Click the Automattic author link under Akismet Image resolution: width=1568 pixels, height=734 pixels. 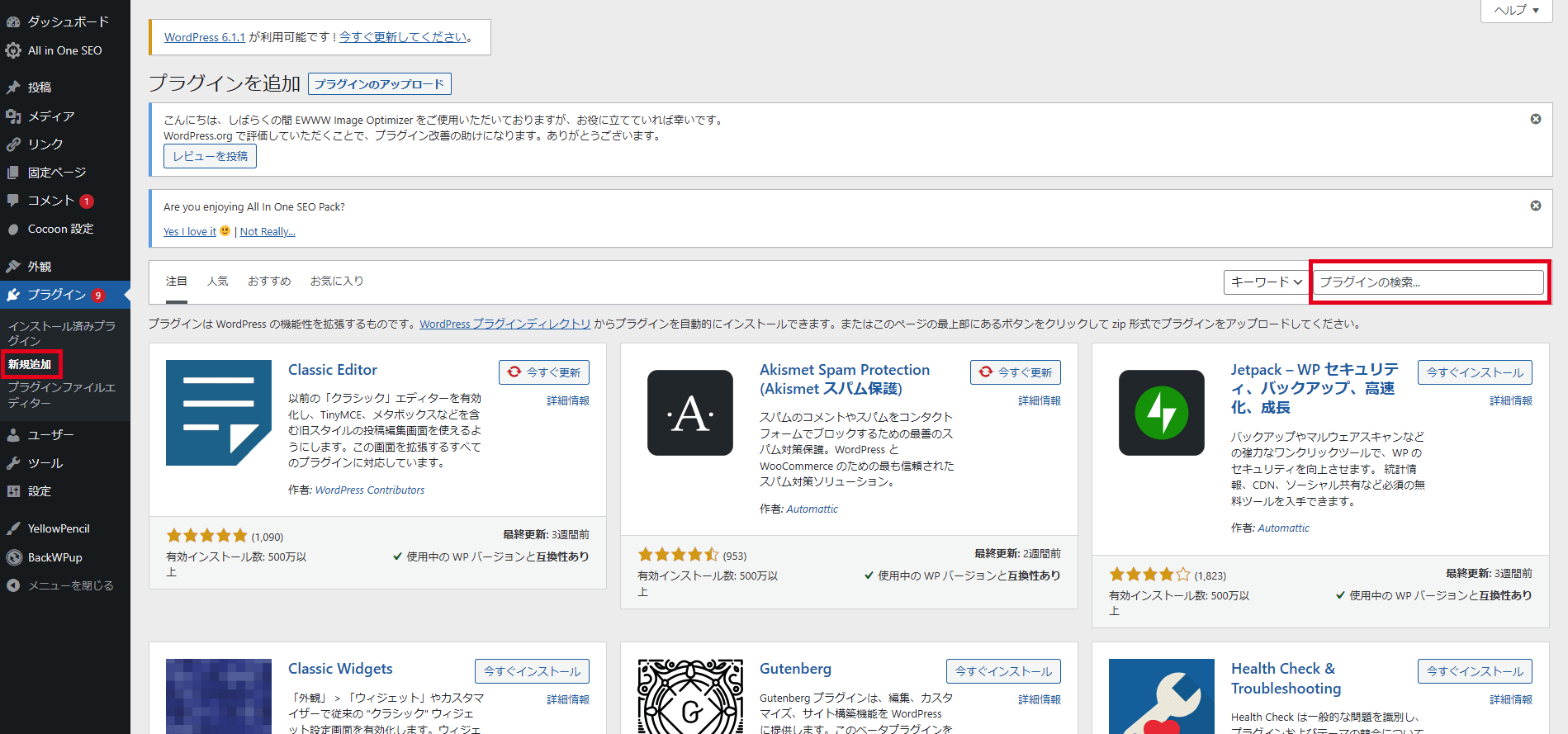(812, 509)
